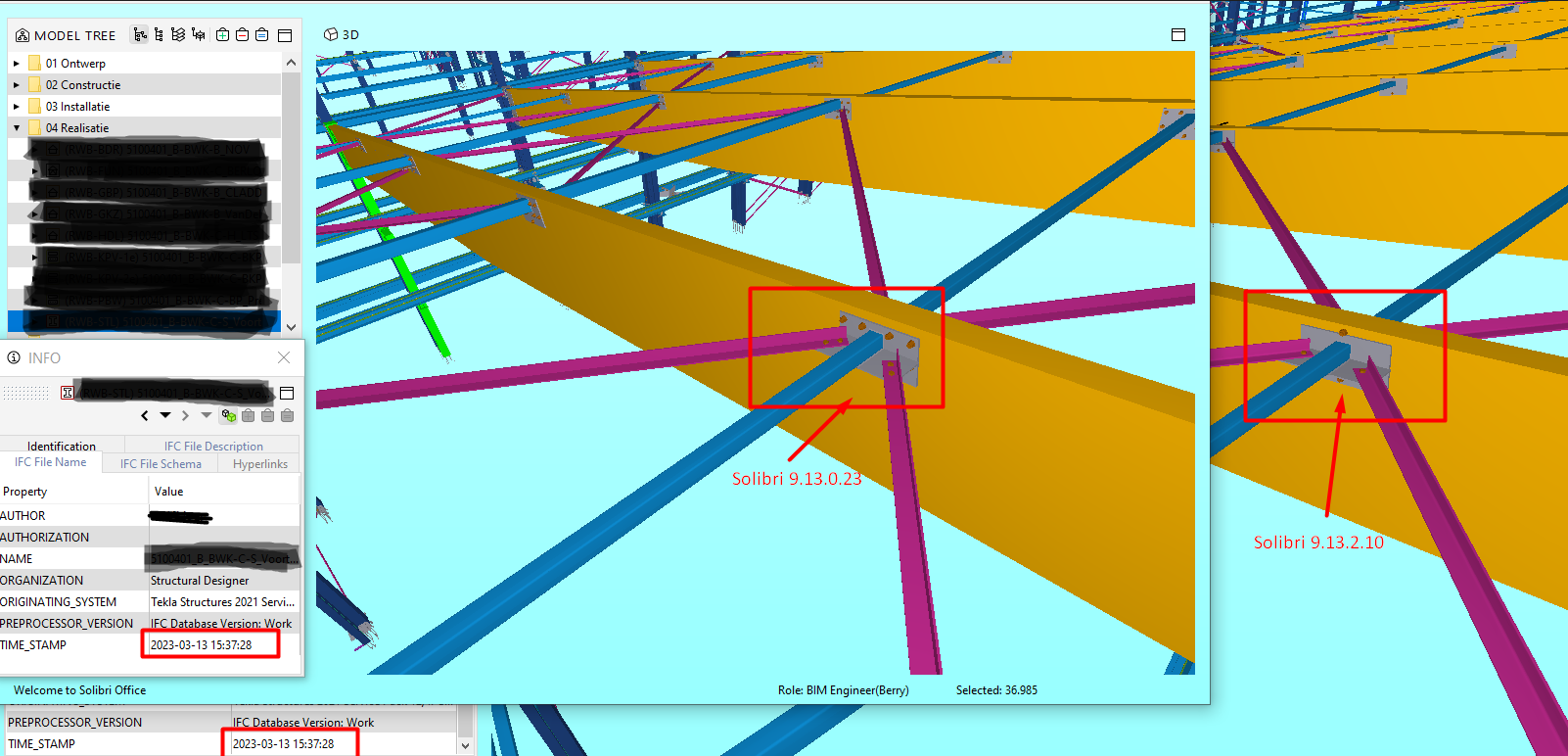Viewport: 1568px width, 756px height.
Task: Close the INFO panel
Action: (284, 357)
